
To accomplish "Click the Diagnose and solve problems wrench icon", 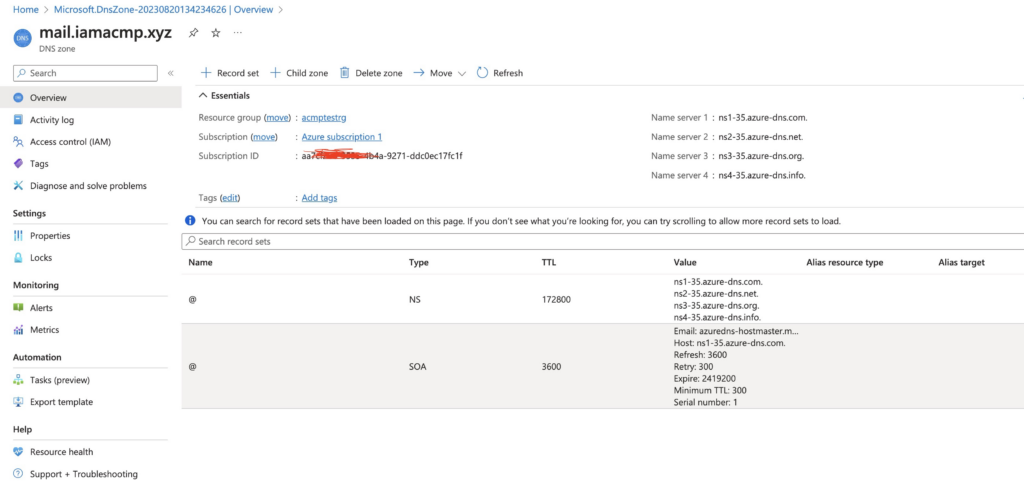I will tap(18, 186).
